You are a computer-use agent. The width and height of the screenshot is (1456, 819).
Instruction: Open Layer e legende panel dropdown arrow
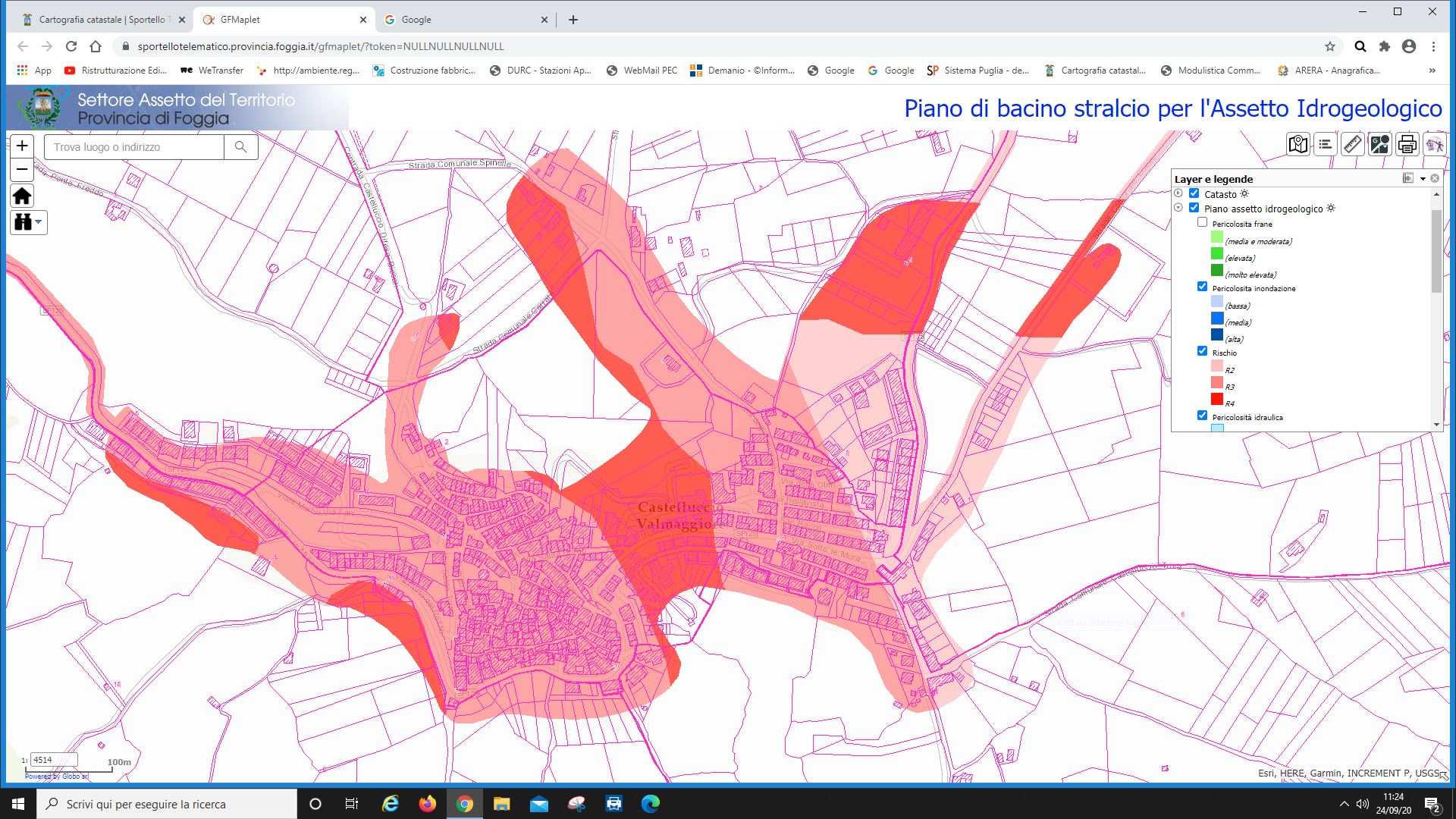[x=1423, y=179]
